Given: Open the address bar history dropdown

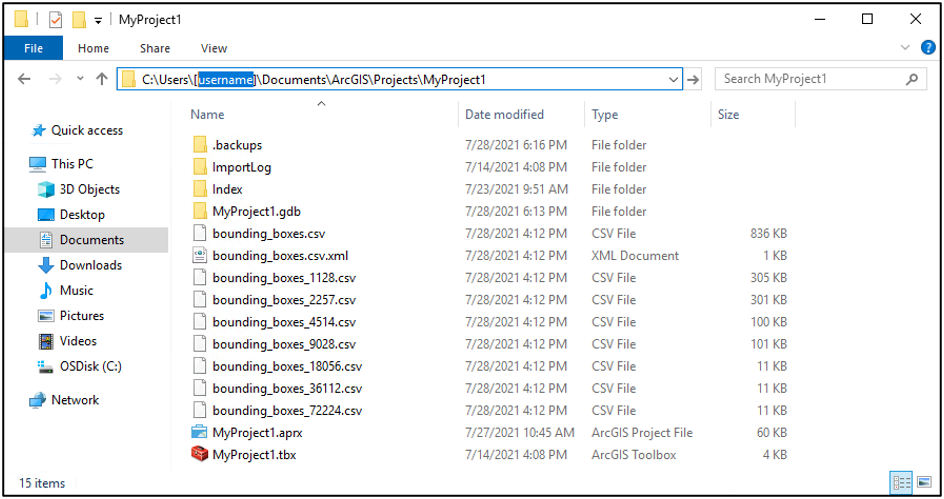Looking at the screenshot, I should tap(673, 79).
